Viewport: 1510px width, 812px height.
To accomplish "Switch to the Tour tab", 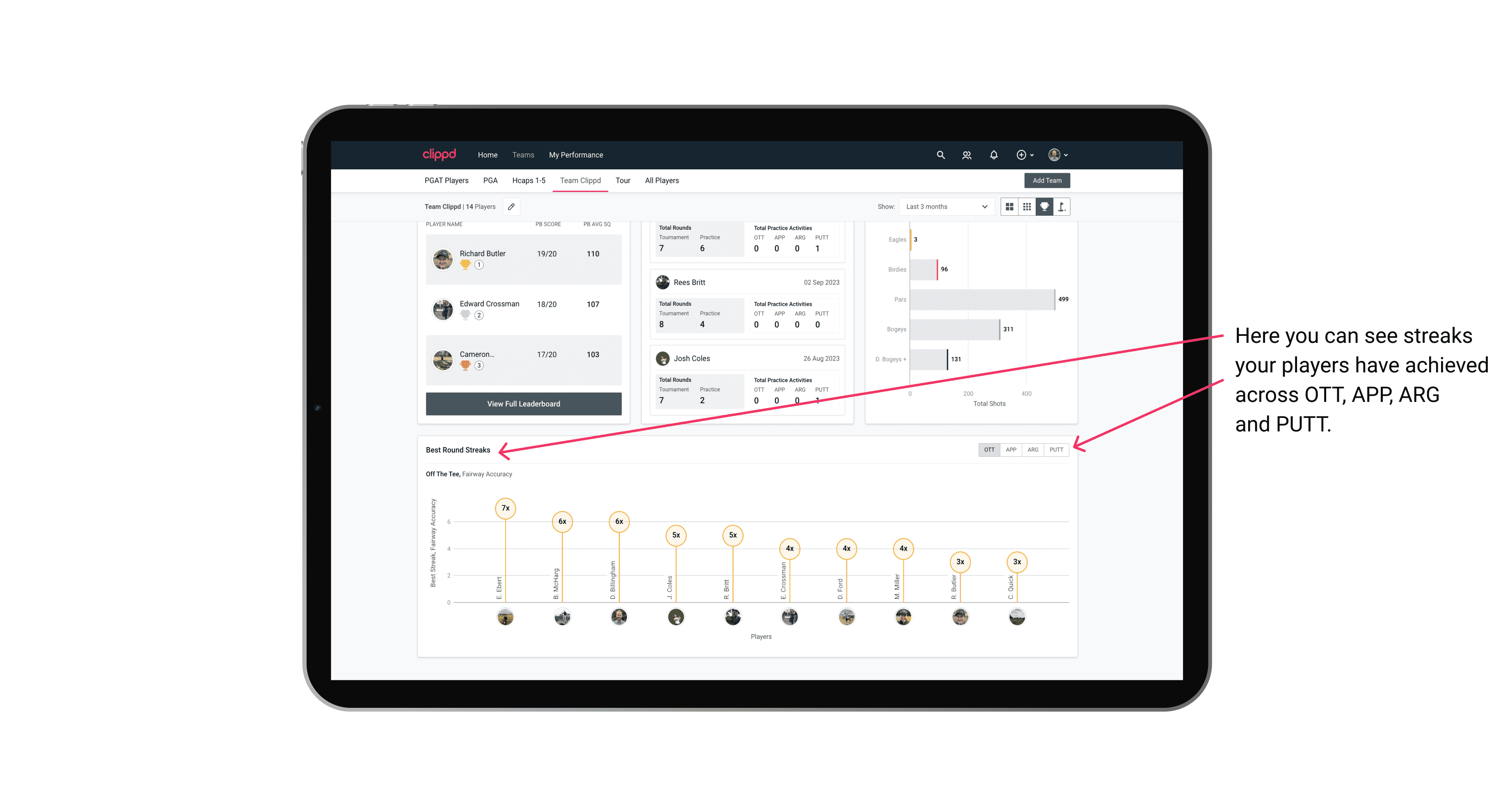I will (621, 181).
